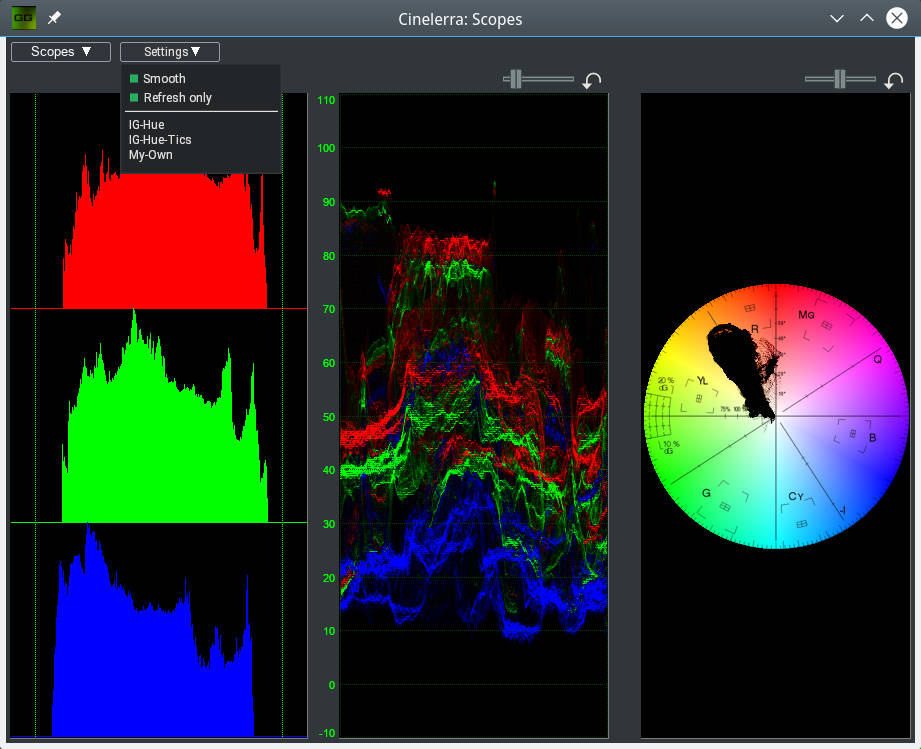The image size is (921, 749).
Task: Click the waveform intensity slider handle
Action: (515, 79)
